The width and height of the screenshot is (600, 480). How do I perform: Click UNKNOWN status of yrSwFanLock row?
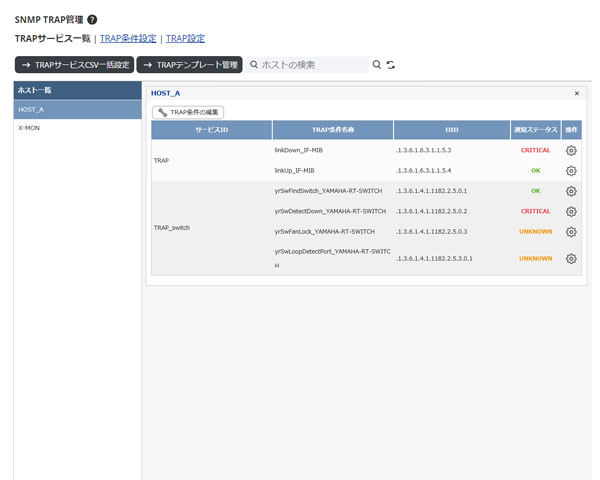(535, 231)
